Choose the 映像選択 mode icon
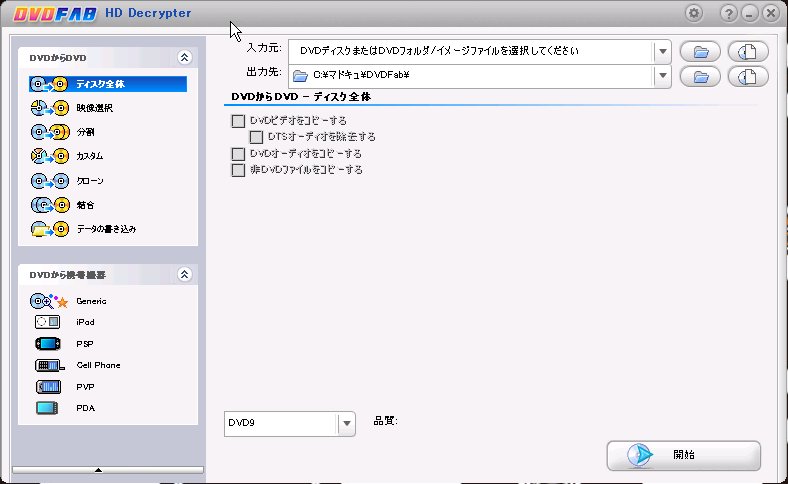The height and width of the screenshot is (484, 788). tap(49, 108)
